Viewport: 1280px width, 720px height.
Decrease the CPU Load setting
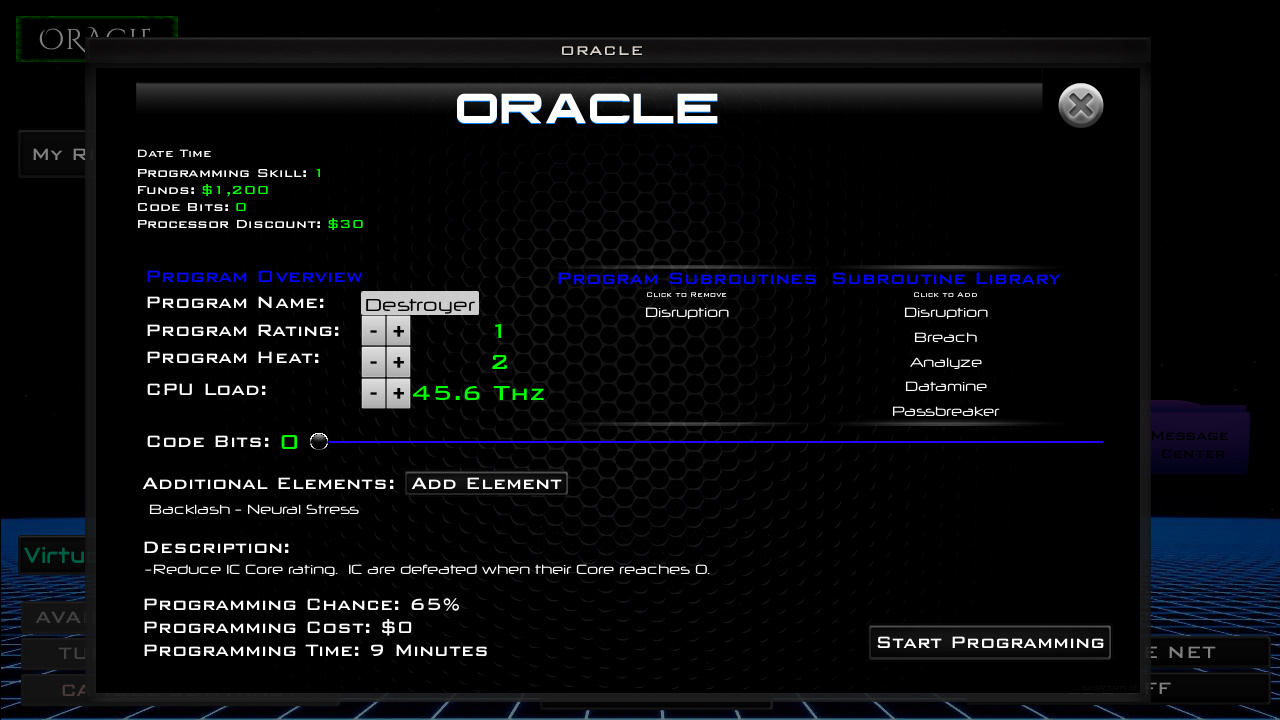372,393
